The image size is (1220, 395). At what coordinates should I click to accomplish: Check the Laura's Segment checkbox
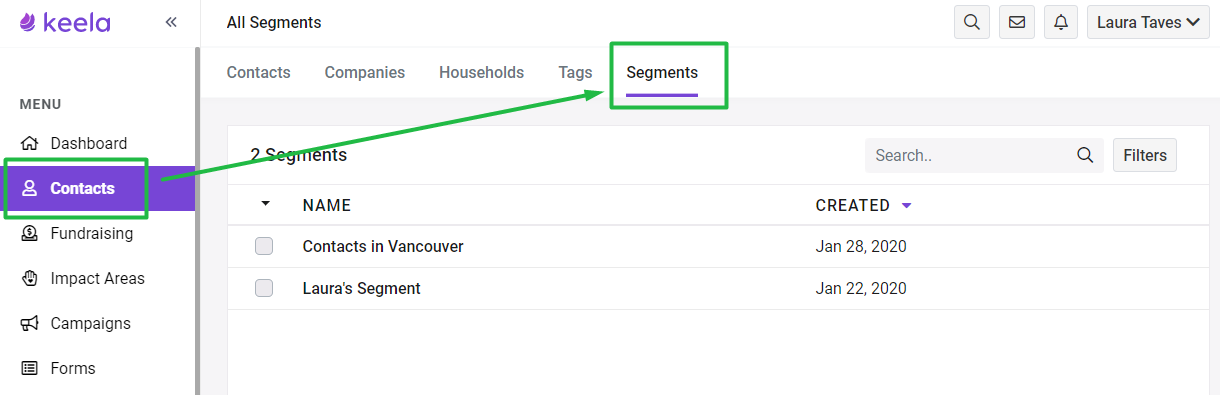pos(264,288)
